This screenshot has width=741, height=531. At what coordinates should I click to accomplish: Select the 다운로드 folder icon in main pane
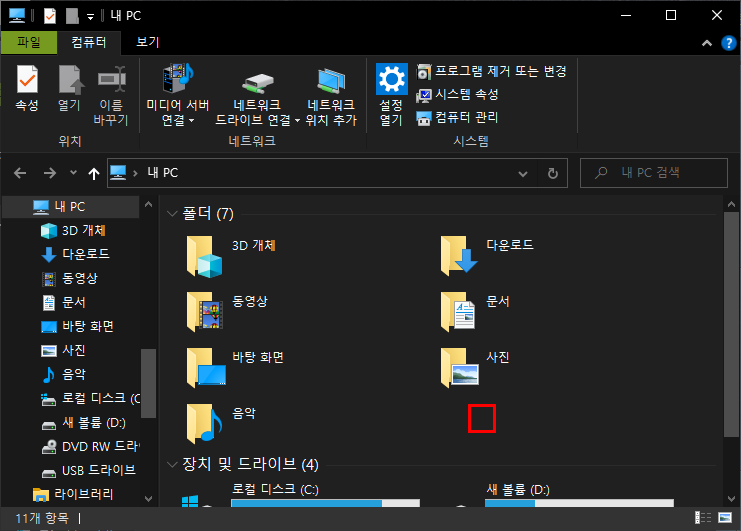click(x=458, y=256)
